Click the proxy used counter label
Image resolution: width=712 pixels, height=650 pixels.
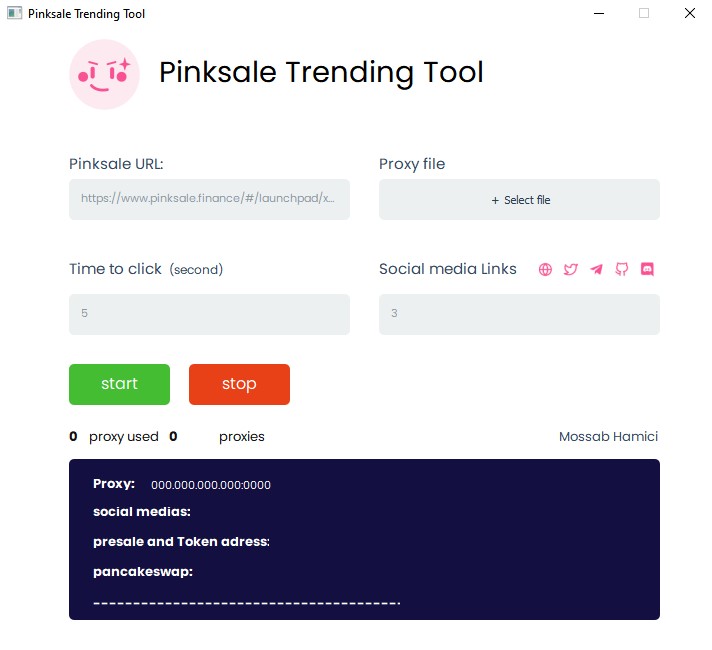tap(124, 437)
